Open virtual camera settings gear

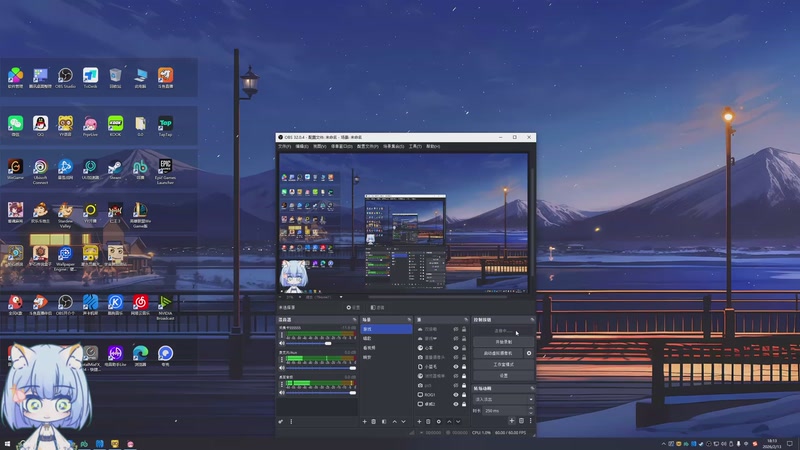[529, 353]
